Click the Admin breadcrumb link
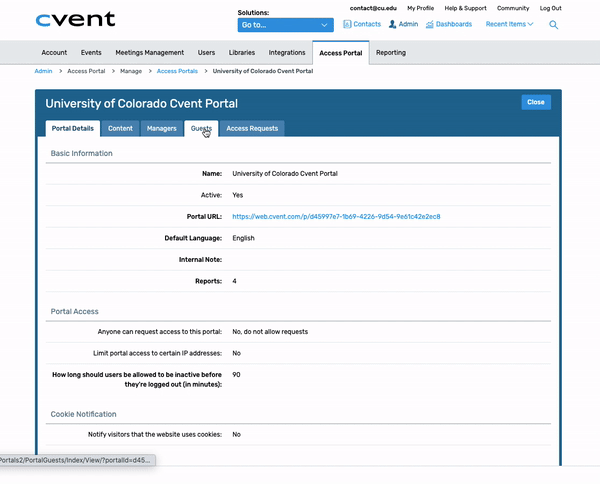Viewport: 600px width, 484px height. pyautogui.click(x=43, y=71)
